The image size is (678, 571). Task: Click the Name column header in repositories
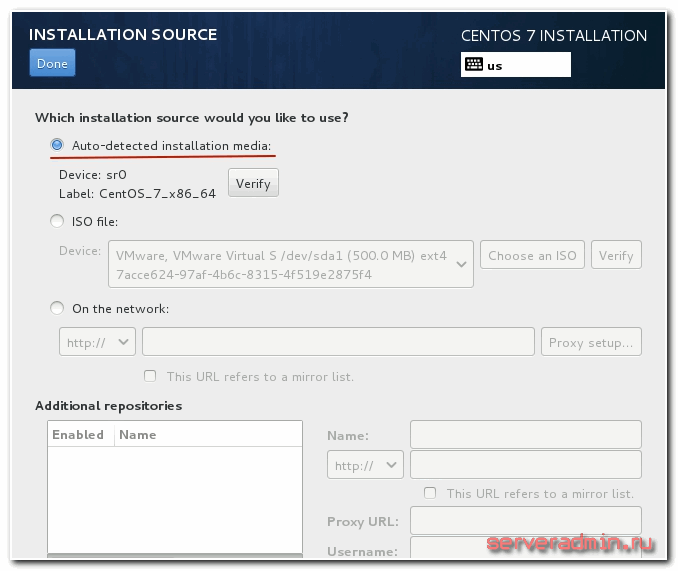[x=138, y=435]
